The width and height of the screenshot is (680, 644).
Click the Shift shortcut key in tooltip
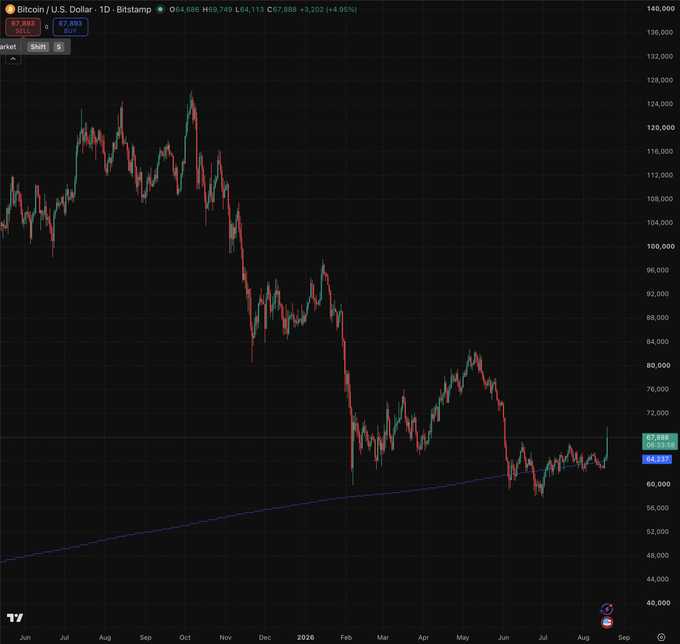38,47
